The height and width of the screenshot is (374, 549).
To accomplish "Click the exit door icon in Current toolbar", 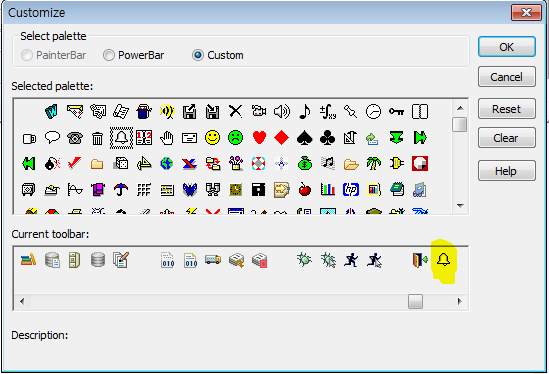I will pyautogui.click(x=420, y=260).
